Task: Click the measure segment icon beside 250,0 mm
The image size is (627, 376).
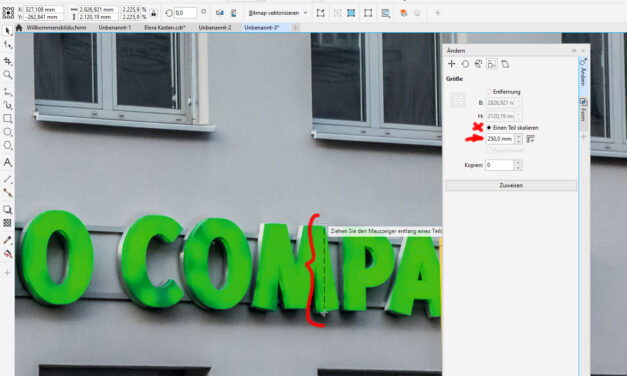Action: tap(531, 139)
